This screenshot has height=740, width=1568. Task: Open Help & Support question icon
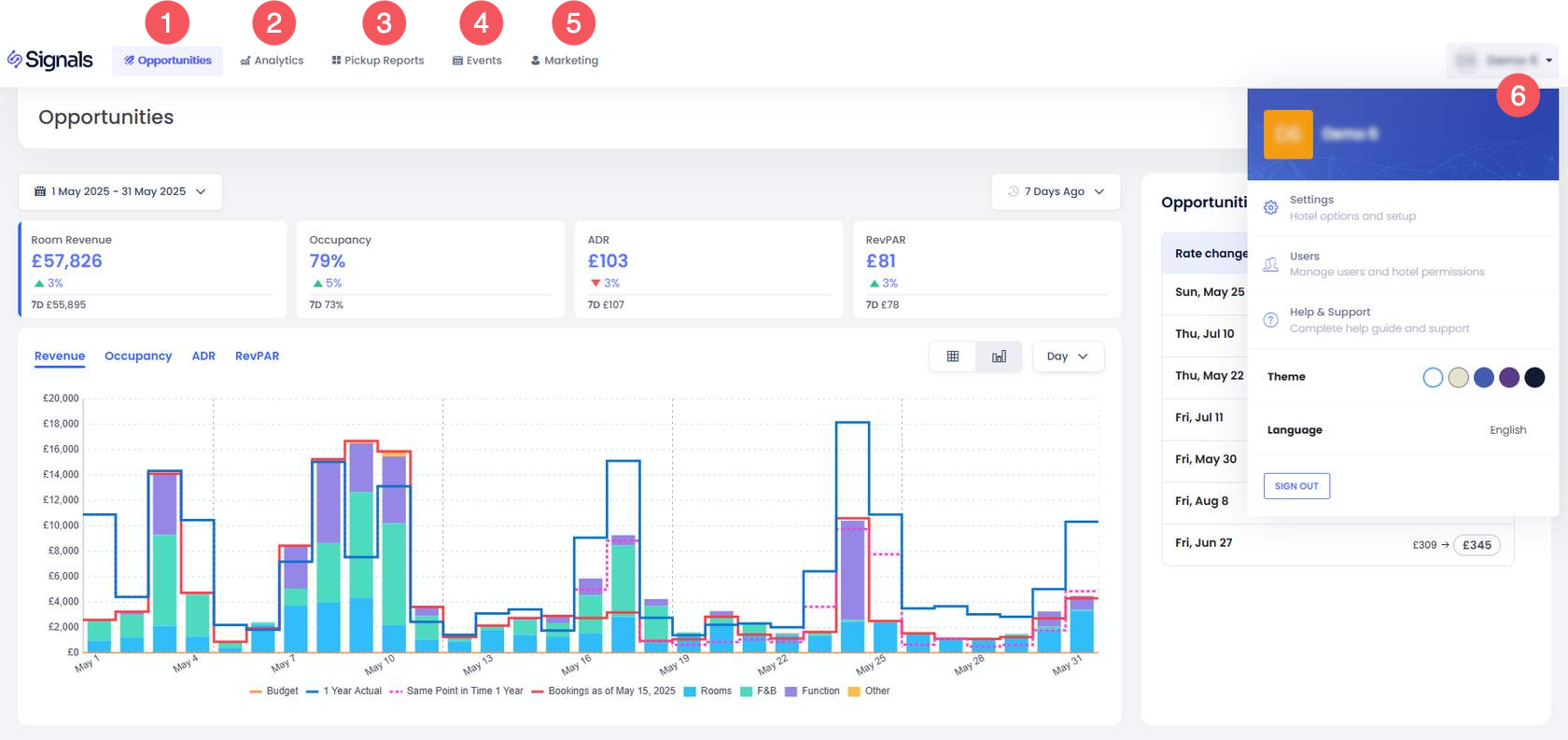[x=1270, y=320]
